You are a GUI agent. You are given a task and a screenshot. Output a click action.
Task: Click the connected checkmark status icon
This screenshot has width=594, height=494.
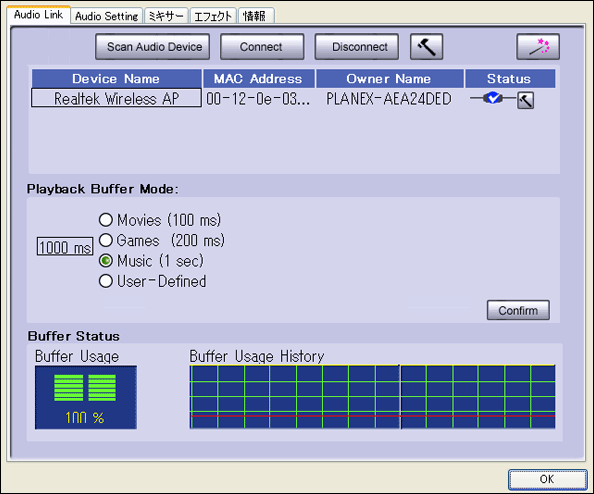tap(492, 98)
